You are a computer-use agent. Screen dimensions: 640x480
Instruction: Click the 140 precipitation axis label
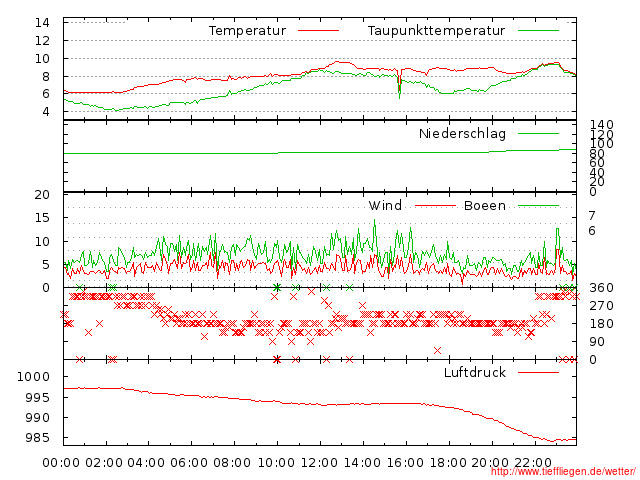(601, 124)
